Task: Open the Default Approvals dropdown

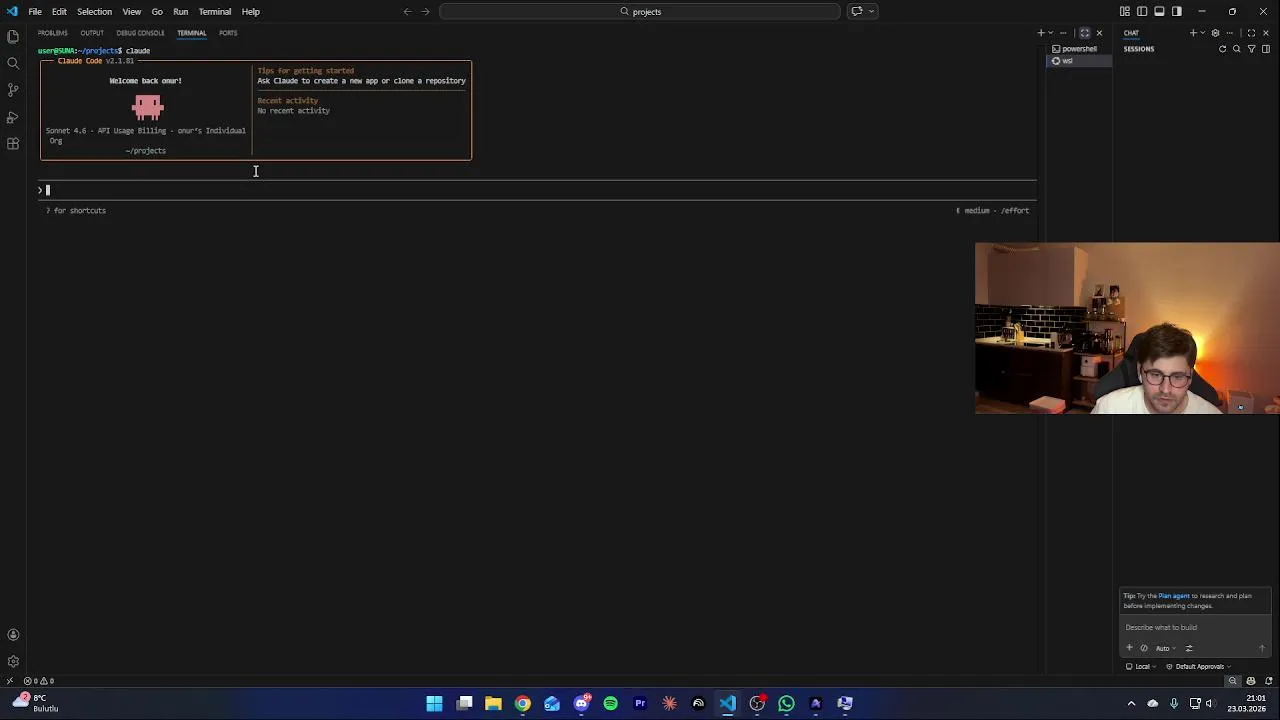Action: pos(1198,667)
